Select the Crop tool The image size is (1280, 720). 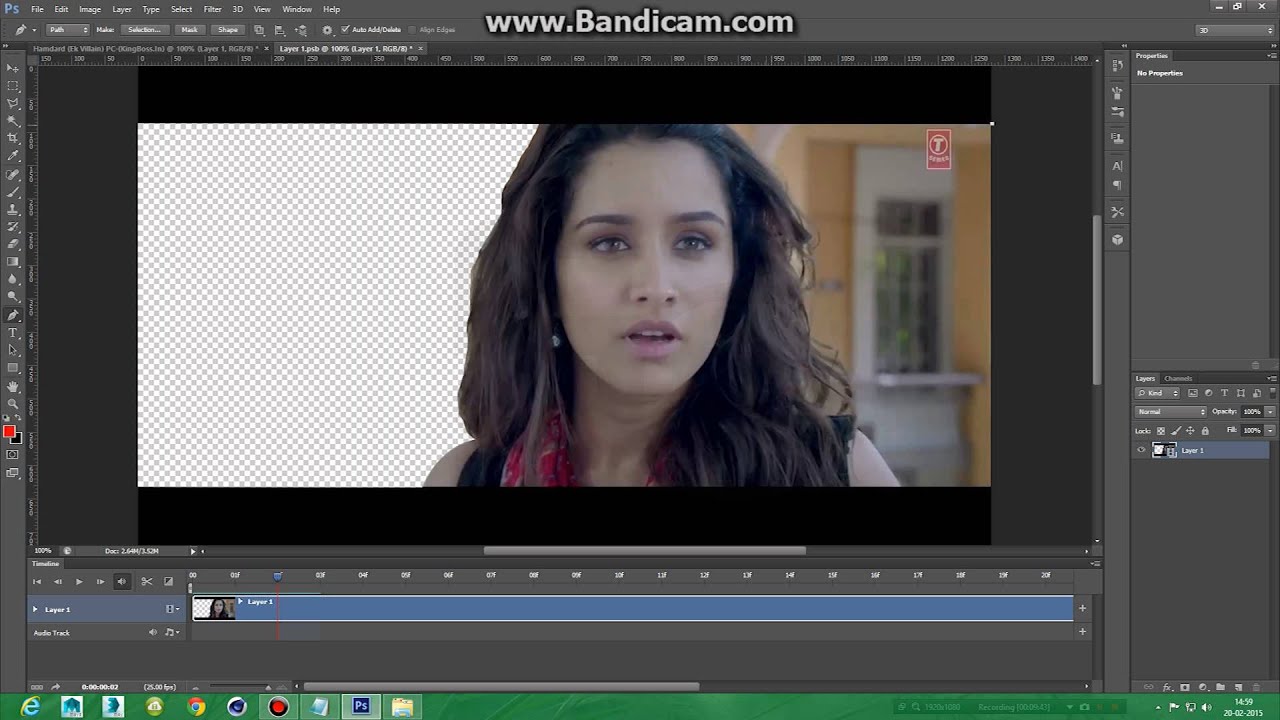(x=13, y=138)
